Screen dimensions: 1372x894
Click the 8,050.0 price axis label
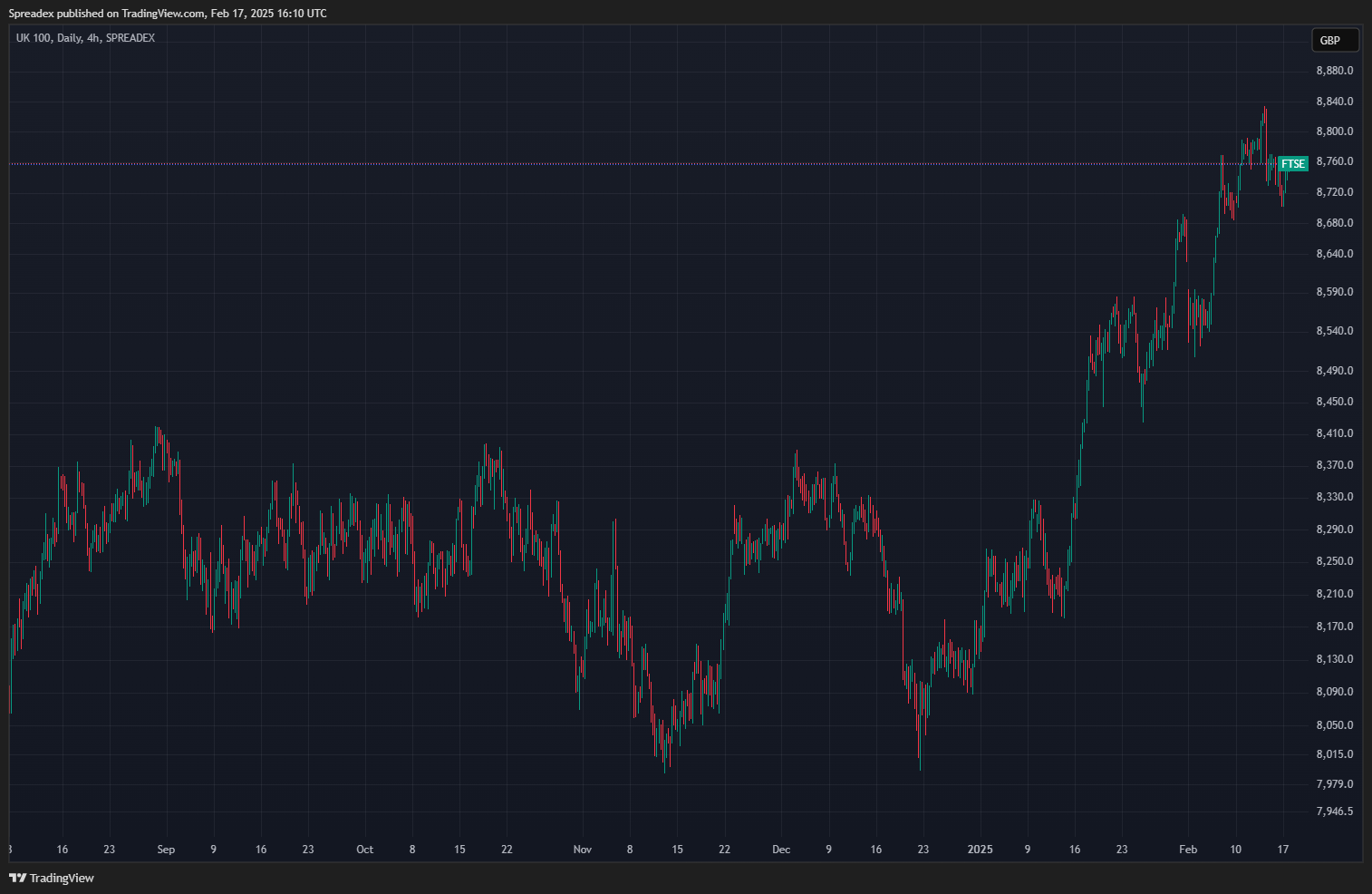pyautogui.click(x=1335, y=725)
